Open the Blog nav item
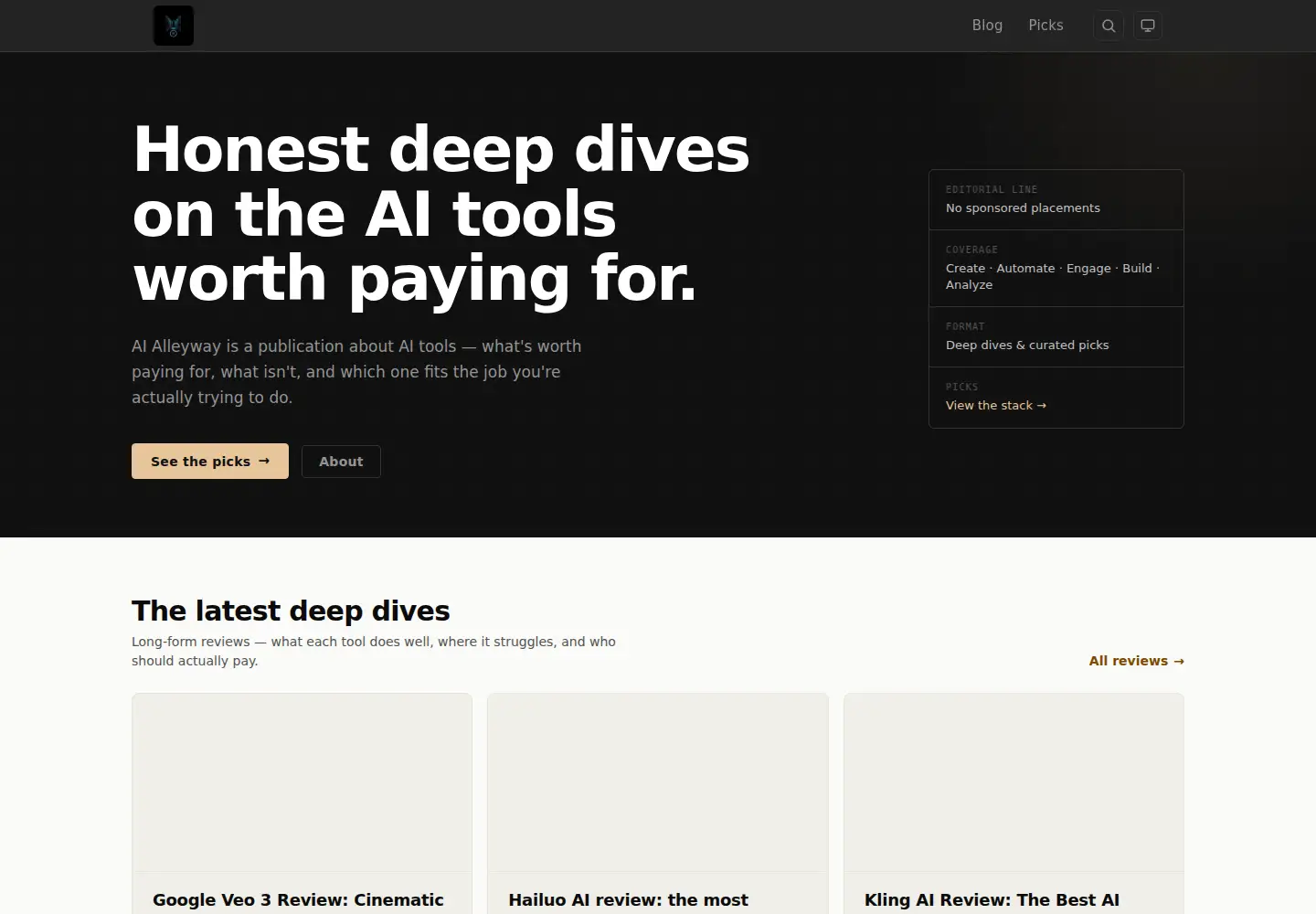This screenshot has width=1316, height=914. coord(987,26)
